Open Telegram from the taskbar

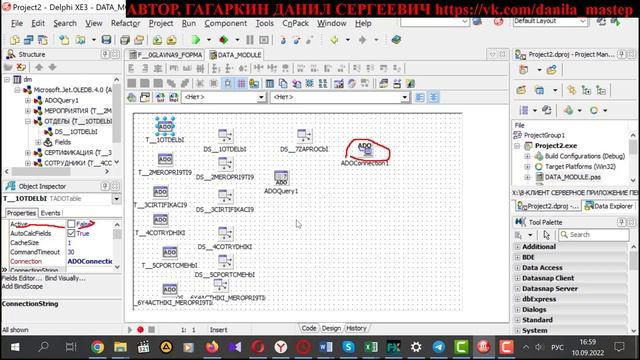(x=439, y=347)
